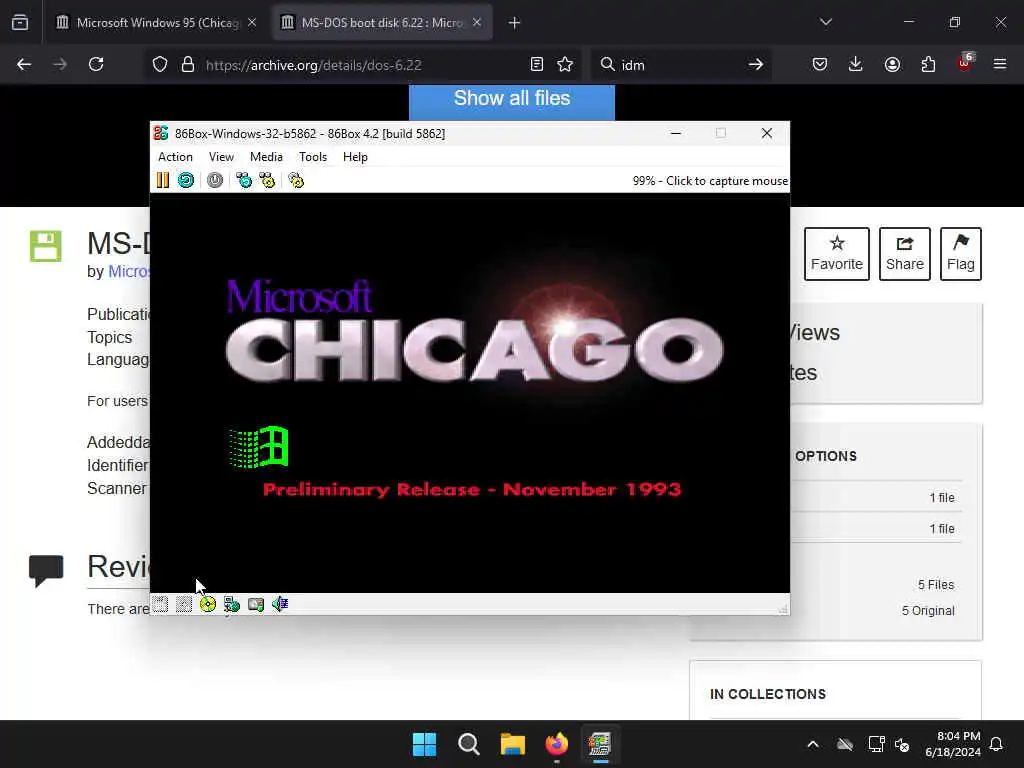Click the sound status bar icon
The height and width of the screenshot is (768, 1024).
pos(280,604)
